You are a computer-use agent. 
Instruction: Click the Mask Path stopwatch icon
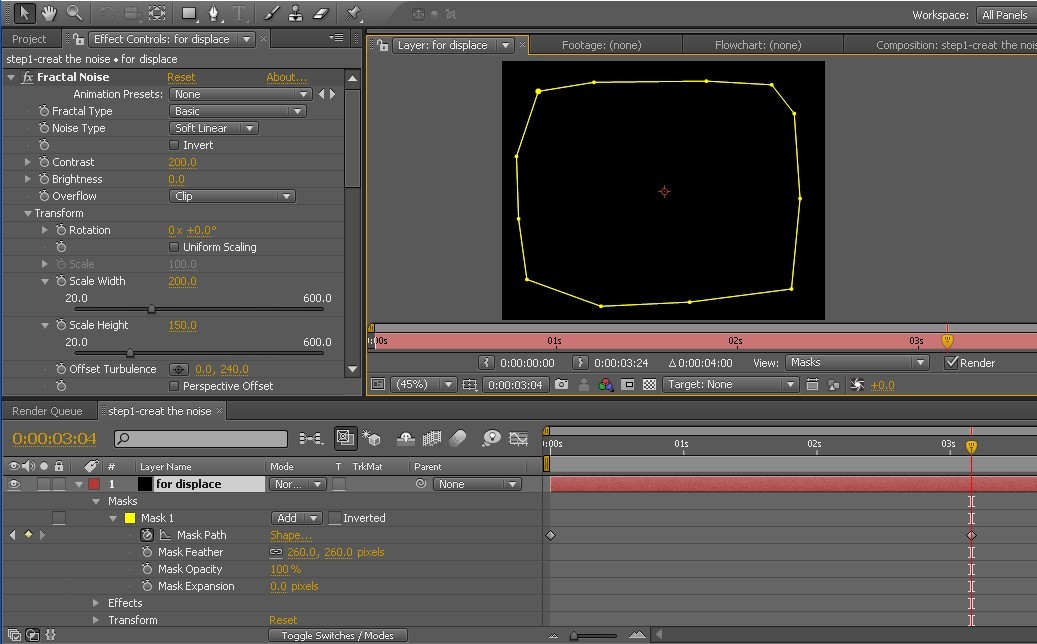click(x=147, y=535)
